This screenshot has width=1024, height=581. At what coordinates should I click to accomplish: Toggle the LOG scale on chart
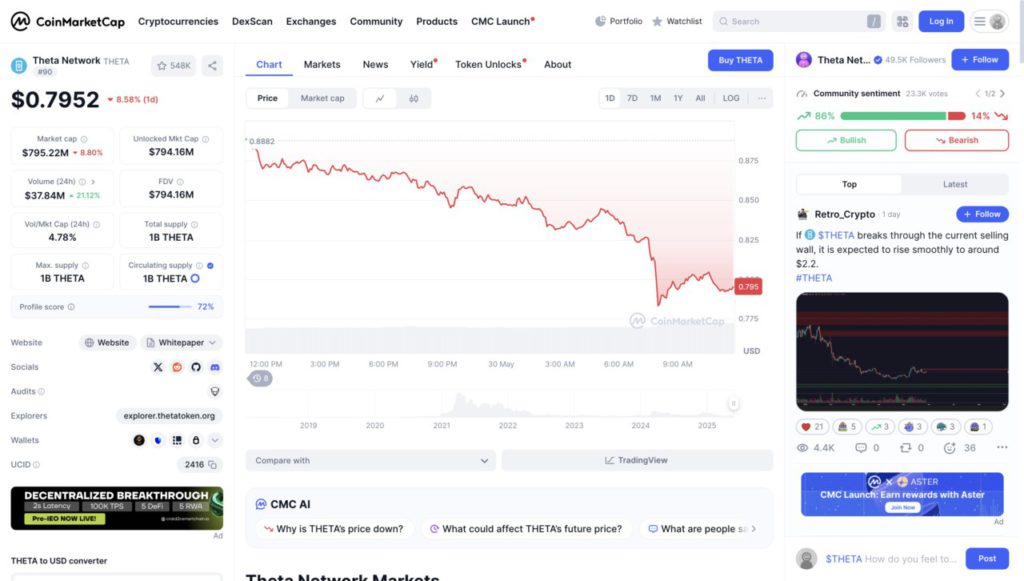click(731, 98)
